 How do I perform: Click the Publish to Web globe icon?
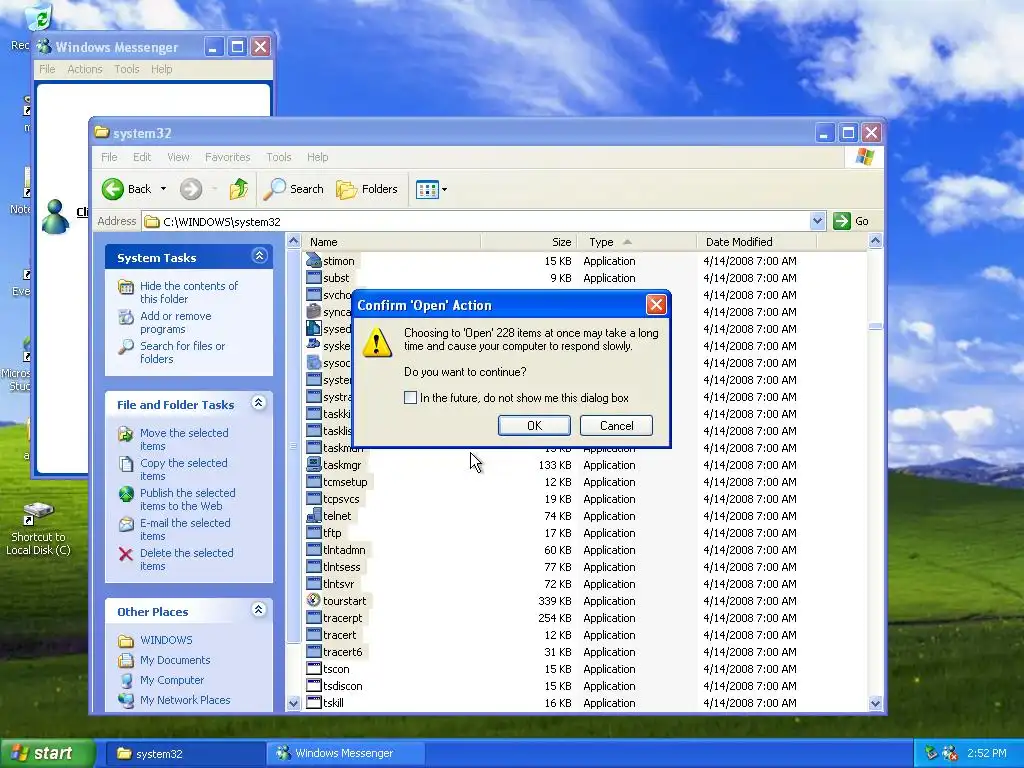coord(125,494)
